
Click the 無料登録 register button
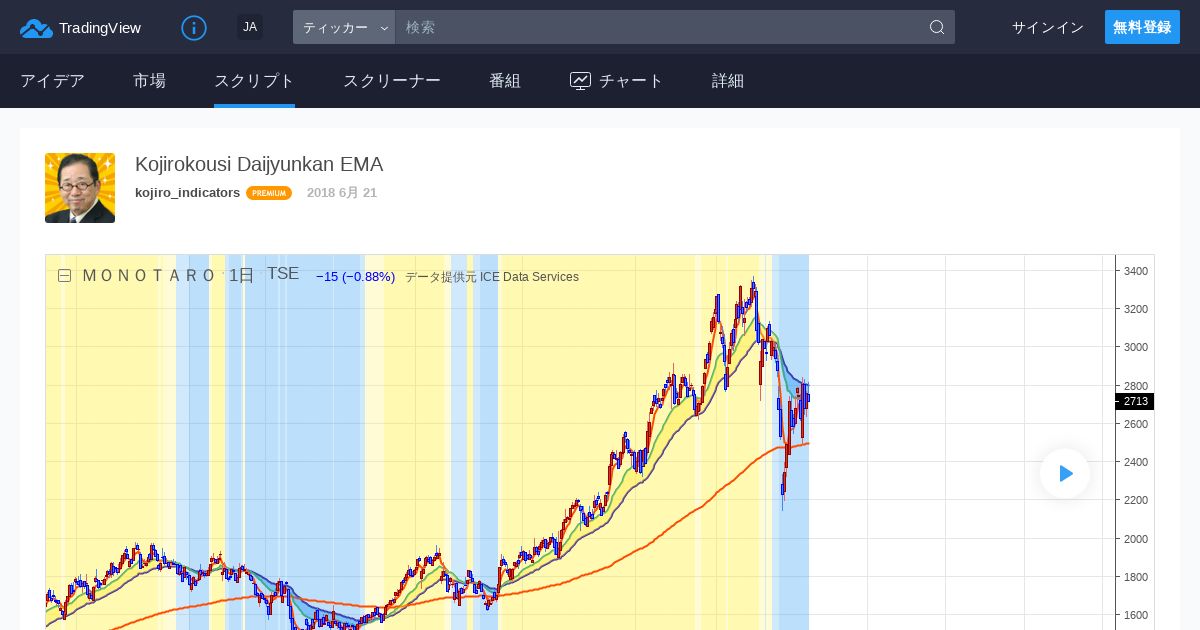1142,27
